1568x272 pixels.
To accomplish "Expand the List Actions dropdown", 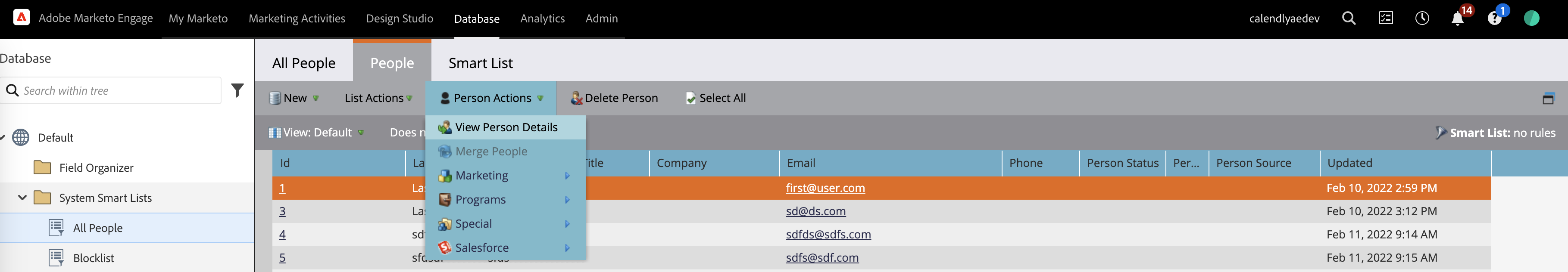I will 378,99.
